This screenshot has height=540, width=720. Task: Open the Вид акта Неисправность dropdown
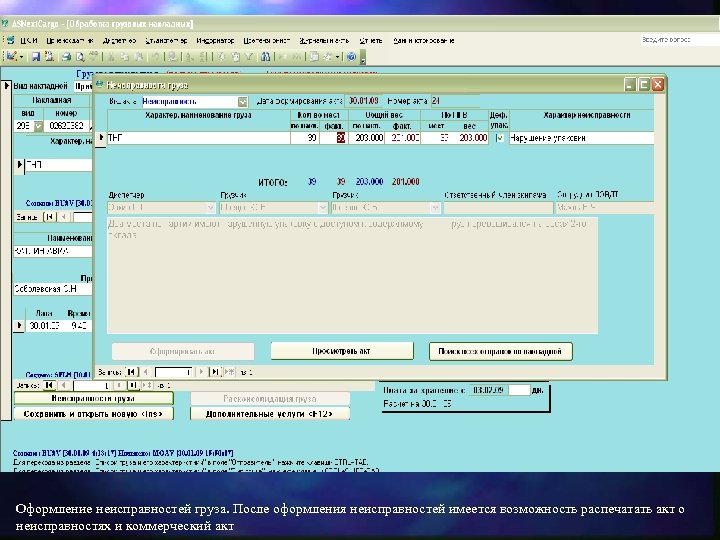(242, 101)
